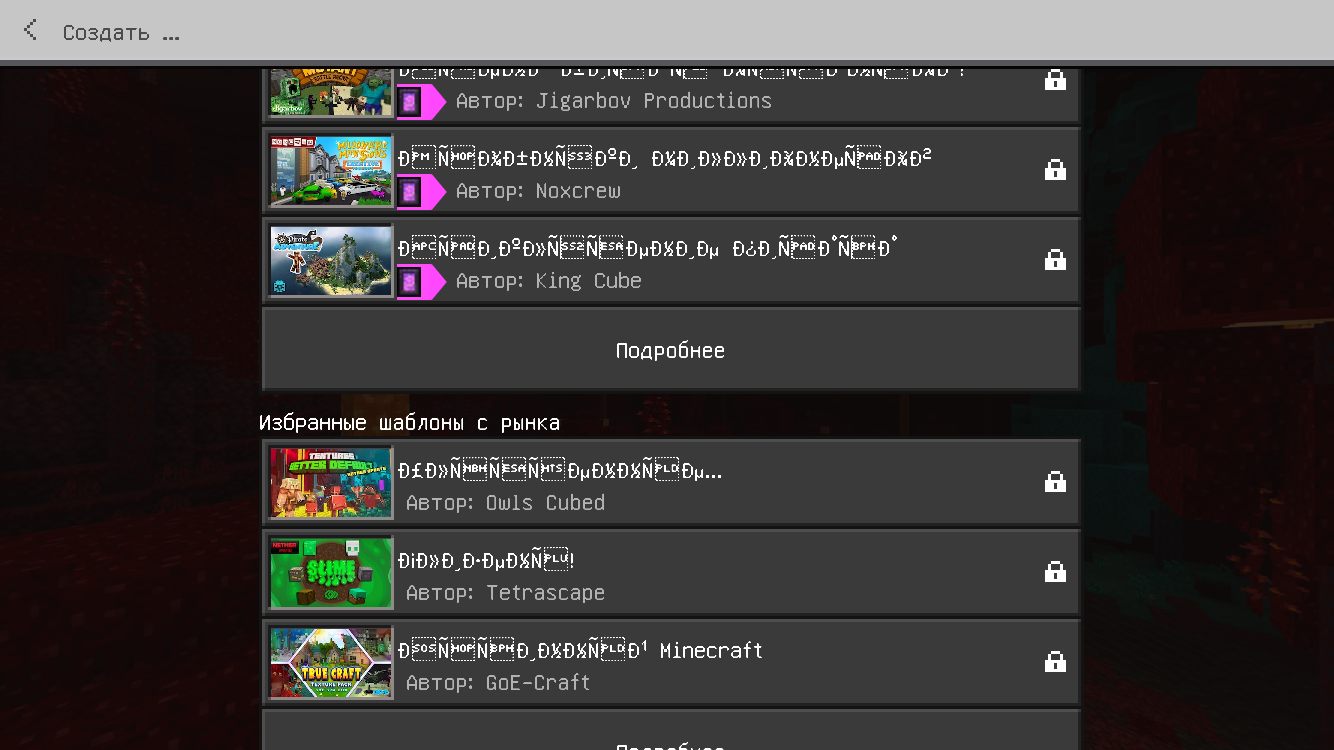Select the text "Автор: Tetrascape"
This screenshot has height=750, width=1334.
pyautogui.click(x=505, y=593)
